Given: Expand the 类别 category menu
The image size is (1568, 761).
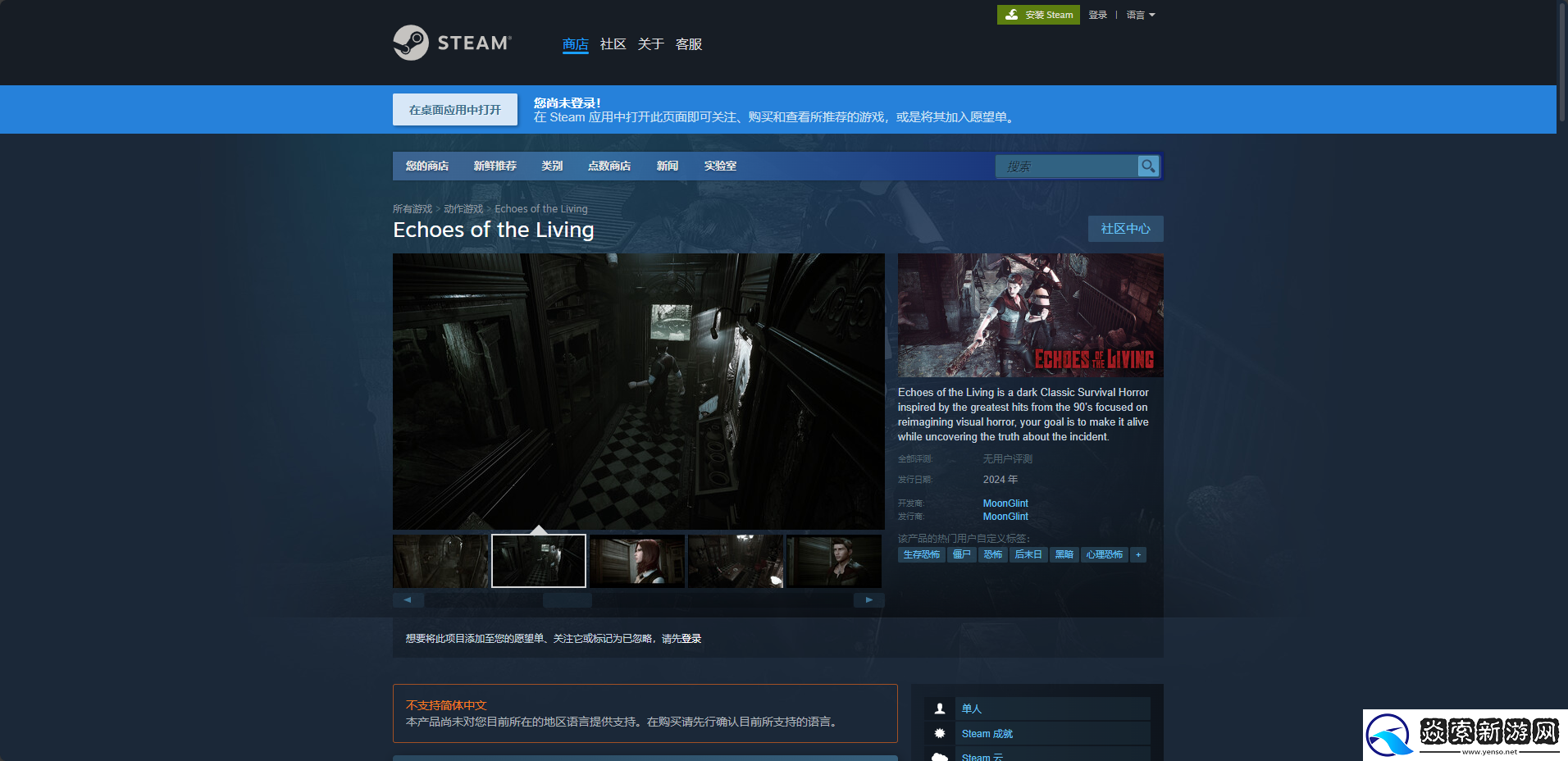Looking at the screenshot, I should (x=552, y=166).
